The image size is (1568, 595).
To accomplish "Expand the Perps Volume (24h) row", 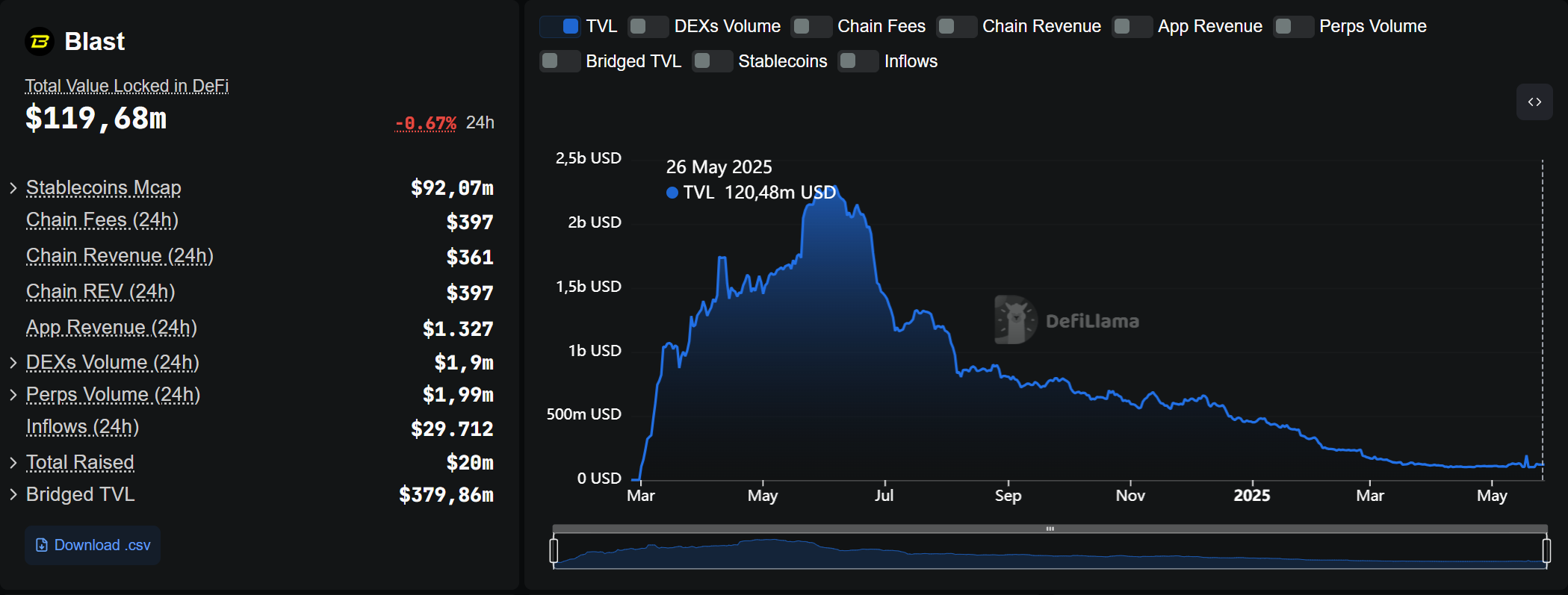I will click(13, 395).
